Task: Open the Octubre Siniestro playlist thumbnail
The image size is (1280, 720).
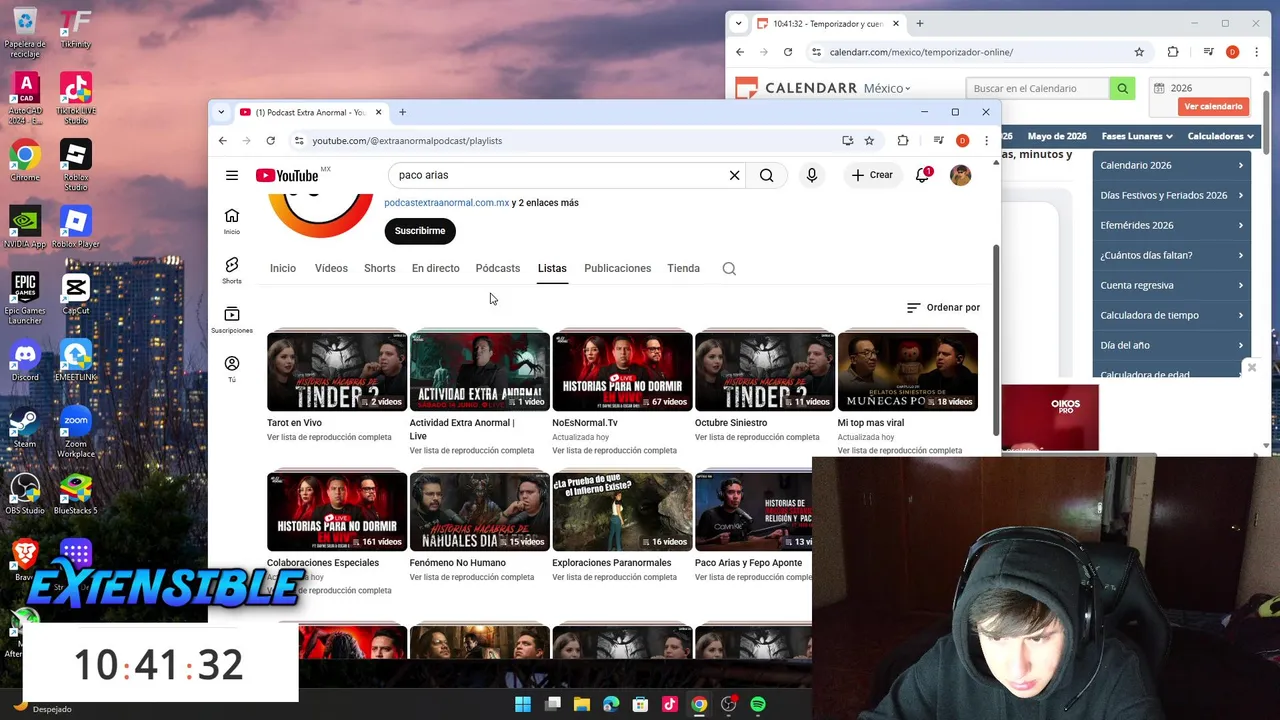Action: [765, 371]
